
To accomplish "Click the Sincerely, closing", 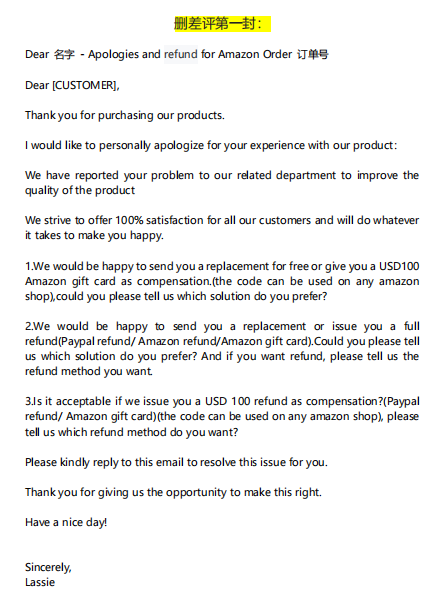I will [x=48, y=567].
